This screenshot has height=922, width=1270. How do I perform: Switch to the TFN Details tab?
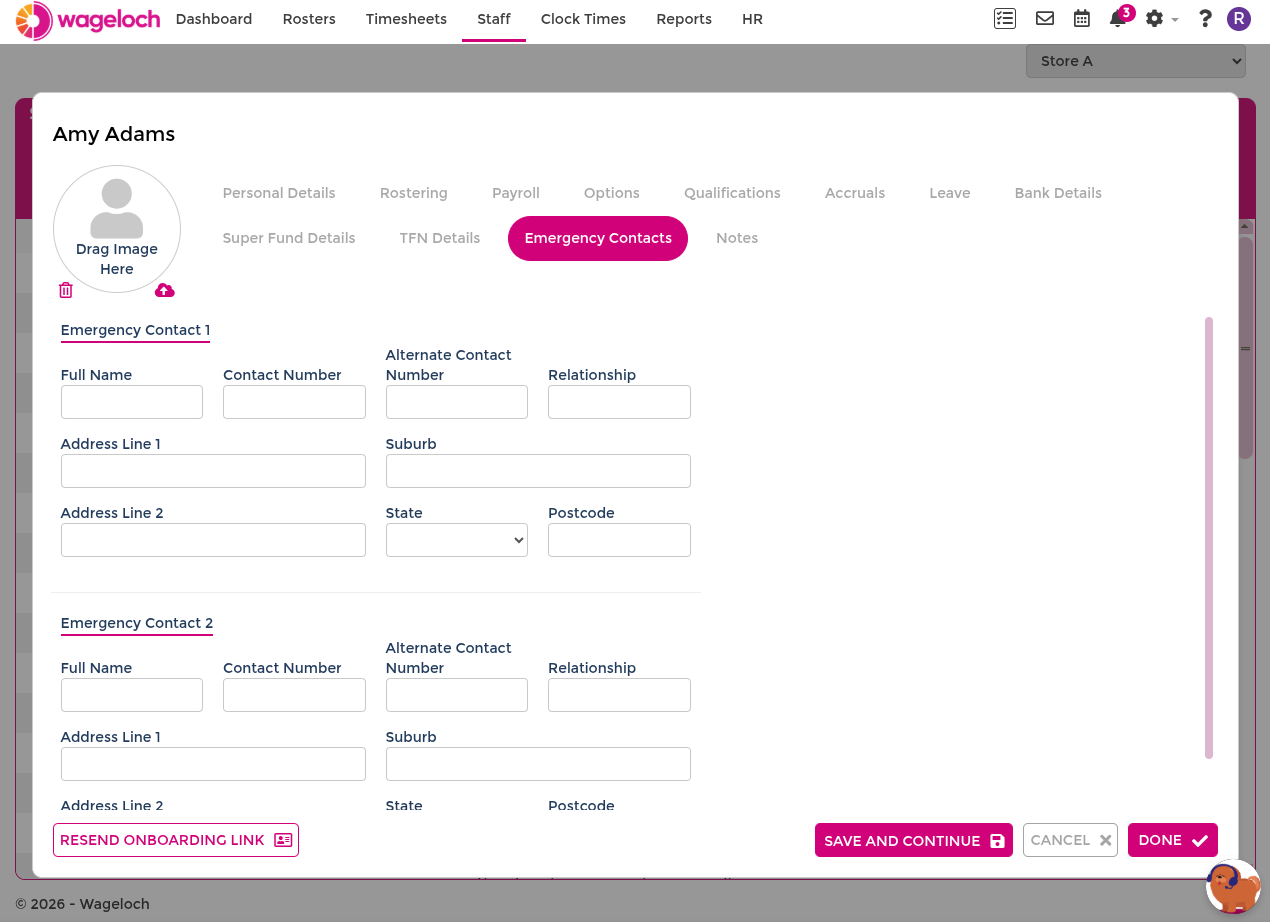(440, 238)
